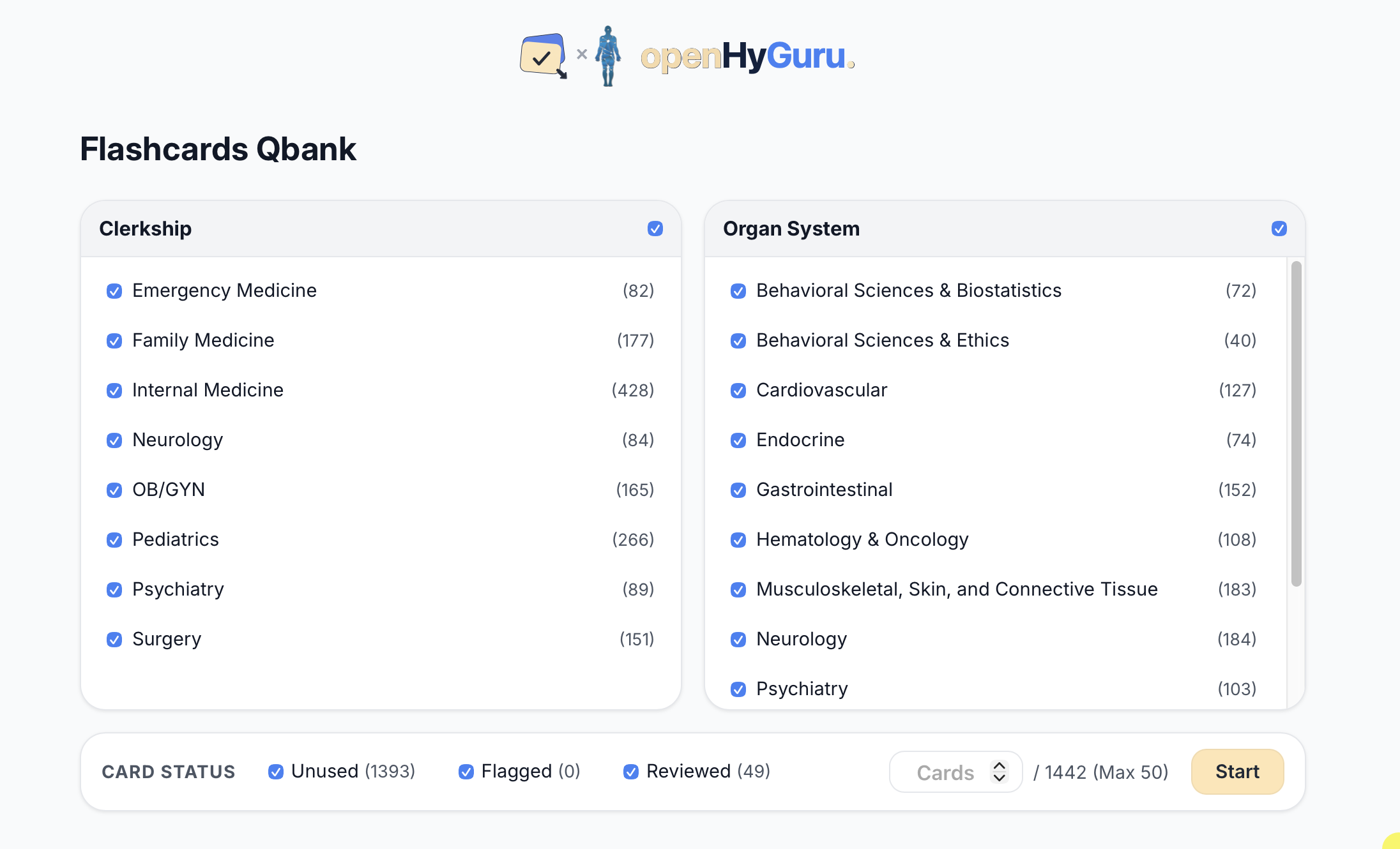Click the flashcard checkmark logo icon

(543, 56)
